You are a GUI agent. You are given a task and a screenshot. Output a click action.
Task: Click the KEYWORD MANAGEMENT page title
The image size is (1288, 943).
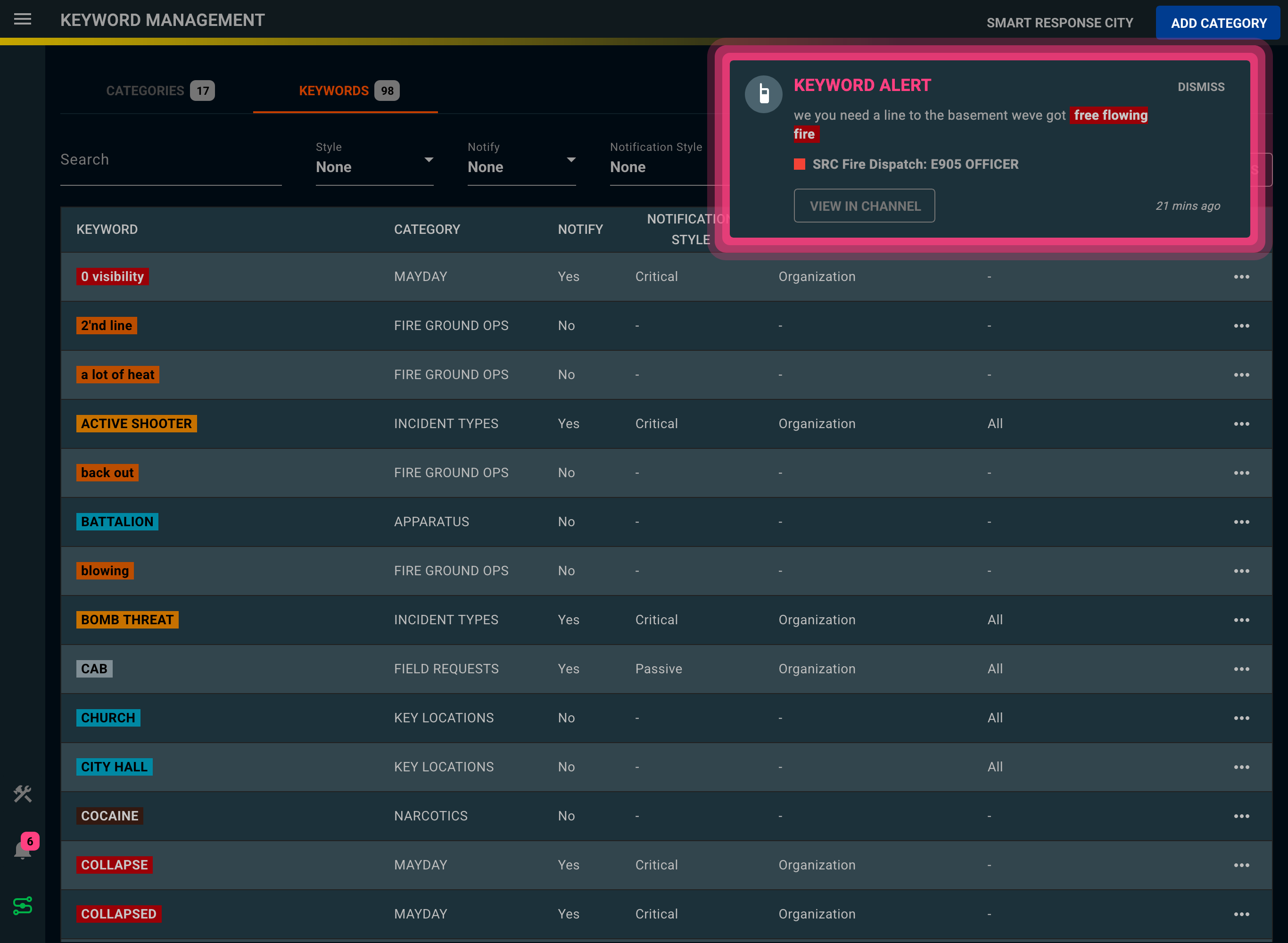(163, 21)
